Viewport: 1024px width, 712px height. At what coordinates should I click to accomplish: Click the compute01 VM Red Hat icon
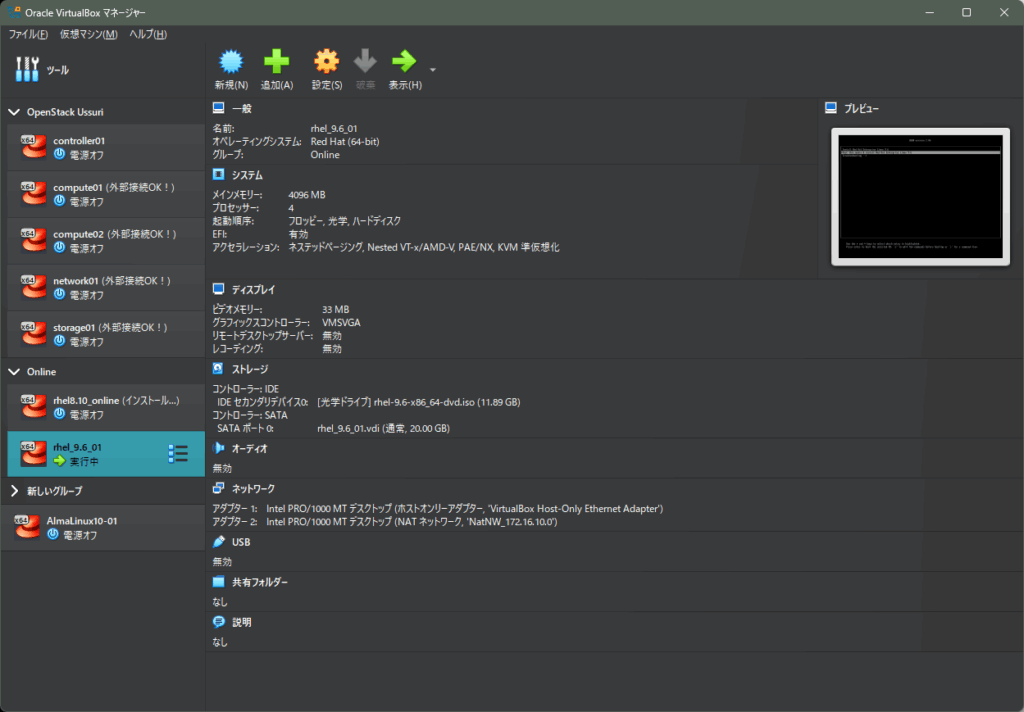33,194
